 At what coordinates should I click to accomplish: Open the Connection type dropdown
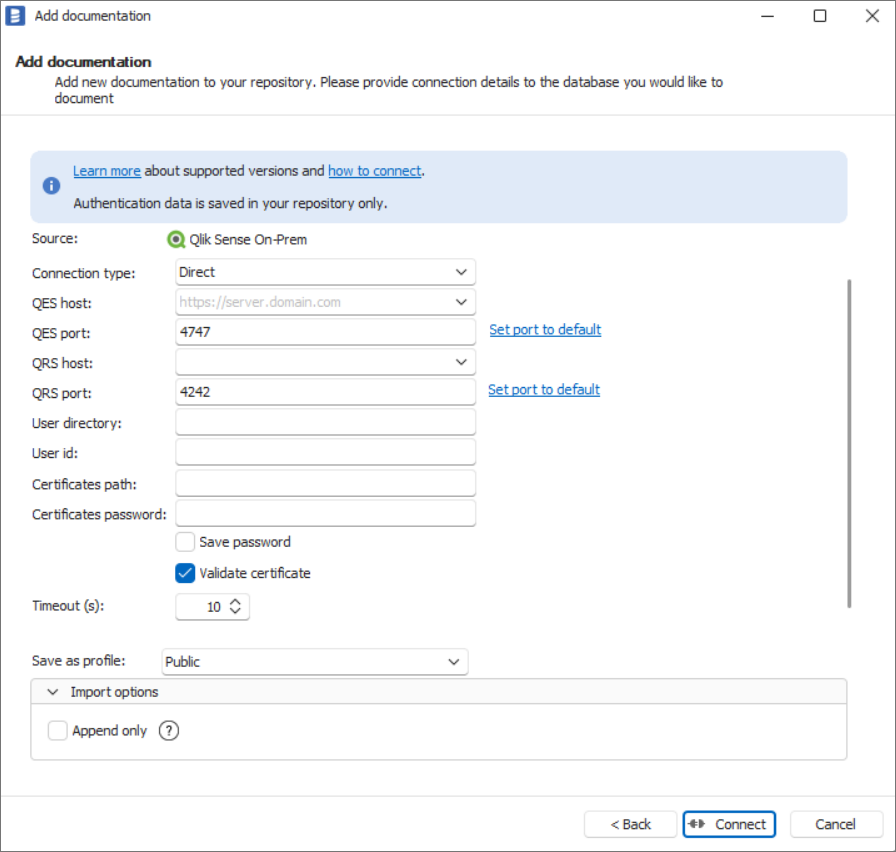(325, 272)
